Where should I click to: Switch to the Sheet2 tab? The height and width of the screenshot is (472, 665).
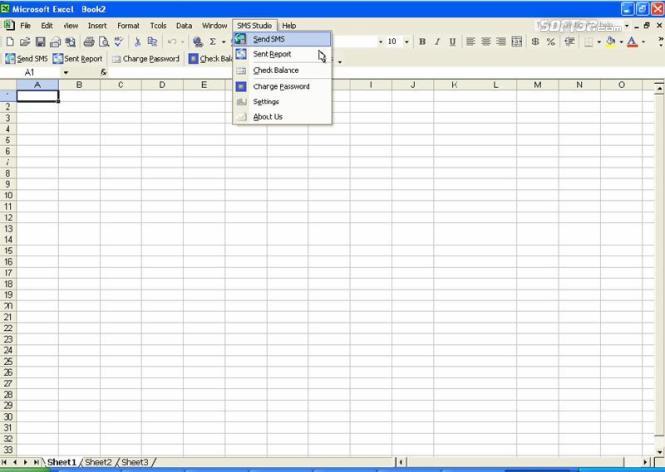click(x=98, y=462)
